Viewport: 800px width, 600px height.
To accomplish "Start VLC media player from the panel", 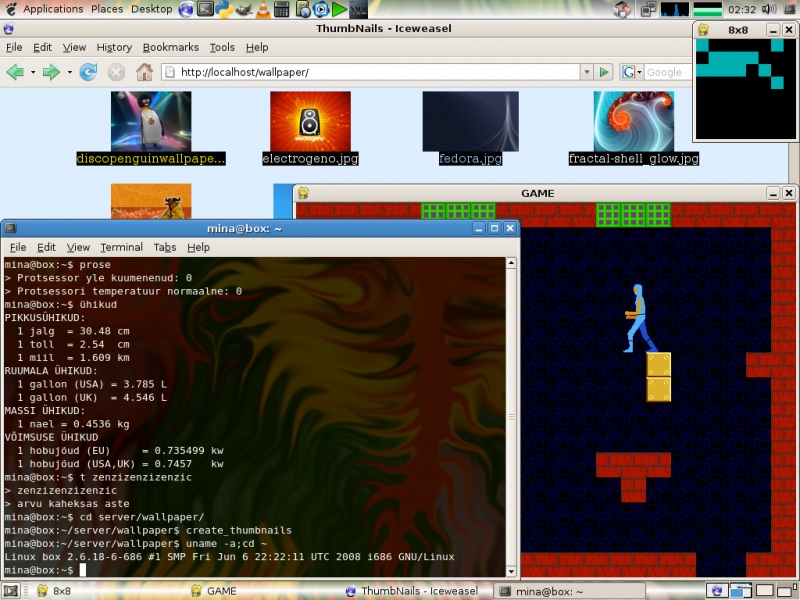I will point(263,9).
